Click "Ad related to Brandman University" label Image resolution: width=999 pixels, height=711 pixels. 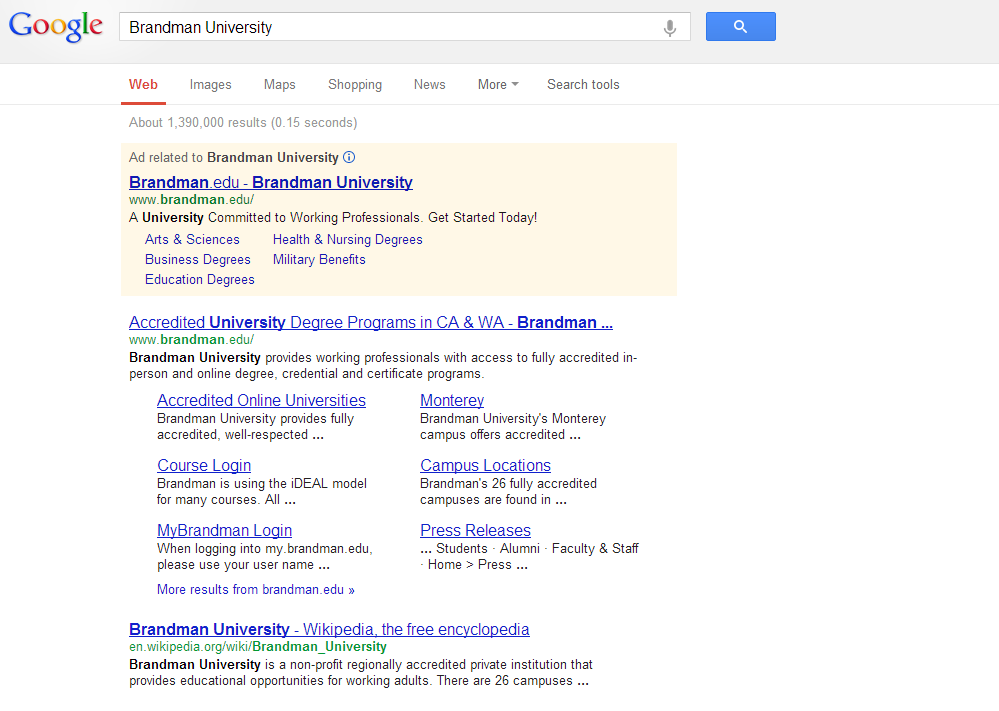(x=234, y=157)
